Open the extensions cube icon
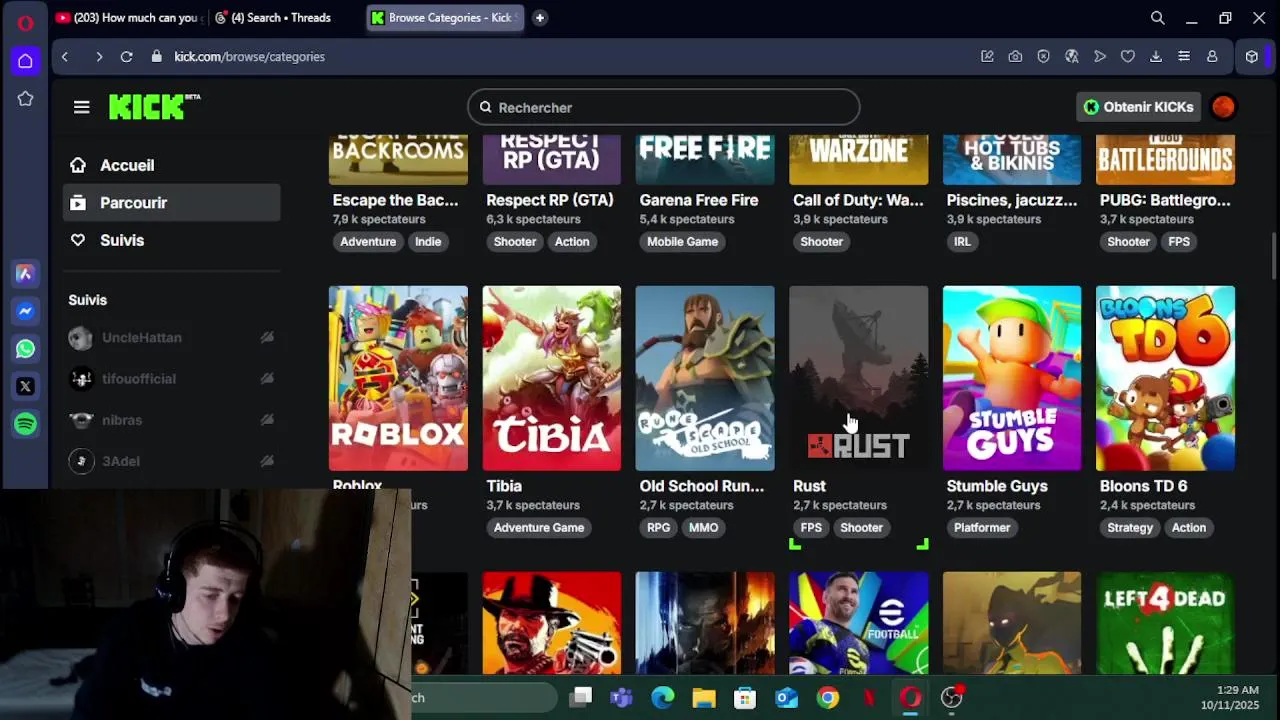The width and height of the screenshot is (1280, 720). point(1251,57)
